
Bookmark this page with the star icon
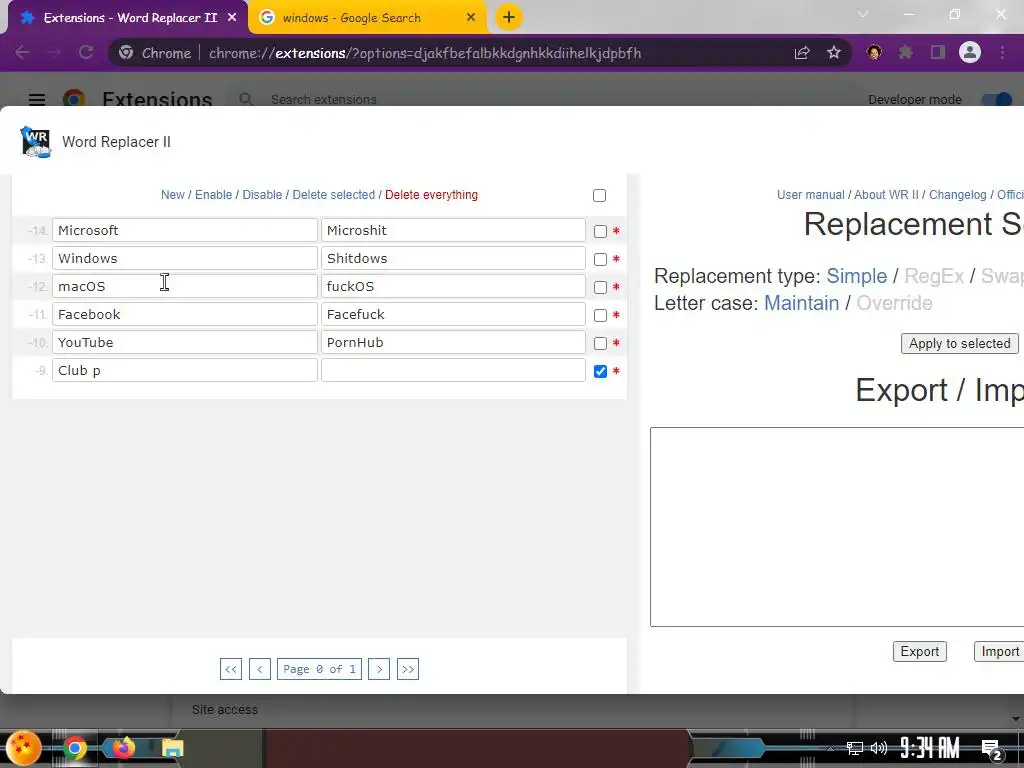click(834, 52)
